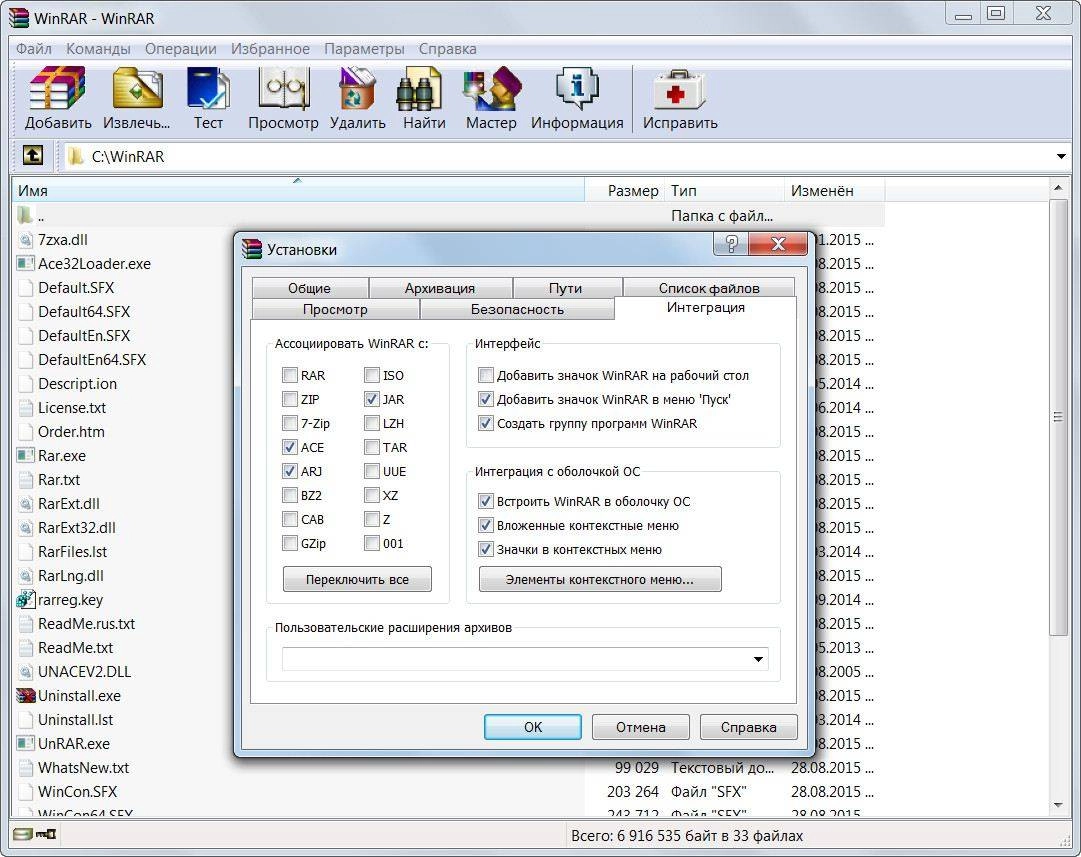Click the scrollbar up arrow
Screen dimensions: 1081x857
pos(1058,188)
